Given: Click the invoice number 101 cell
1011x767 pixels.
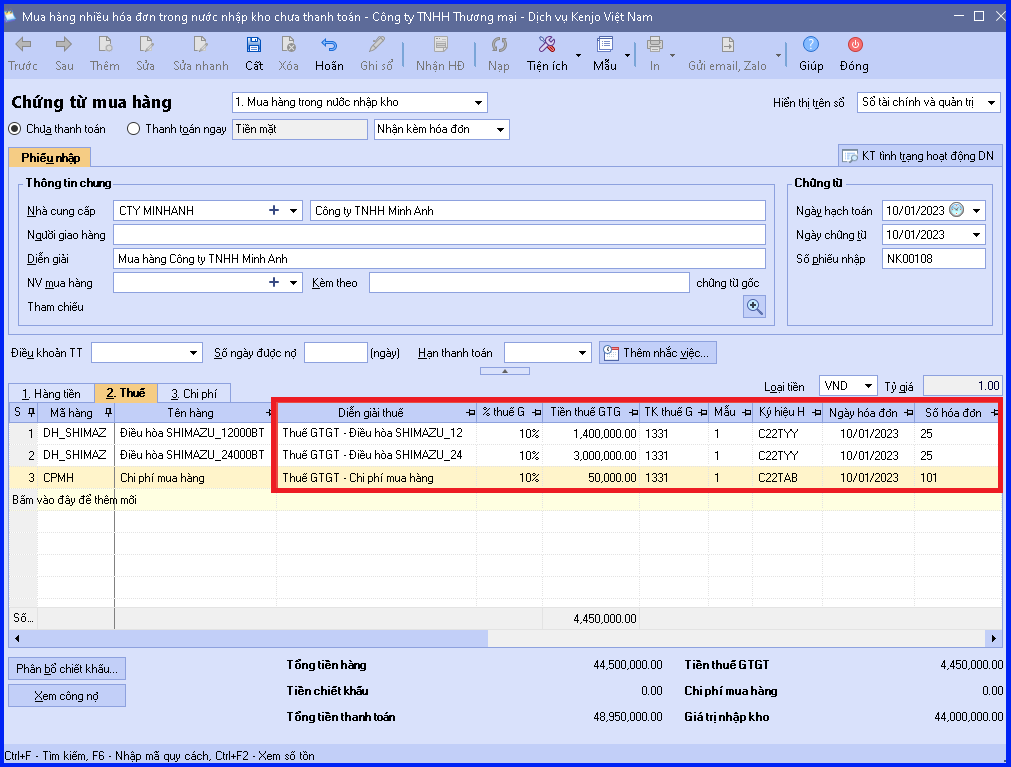Looking at the screenshot, I should (x=957, y=478).
